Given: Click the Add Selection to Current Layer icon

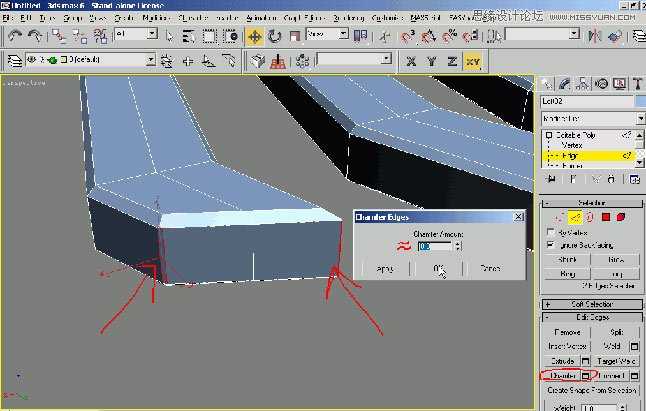Looking at the screenshot, I should 188,61.
